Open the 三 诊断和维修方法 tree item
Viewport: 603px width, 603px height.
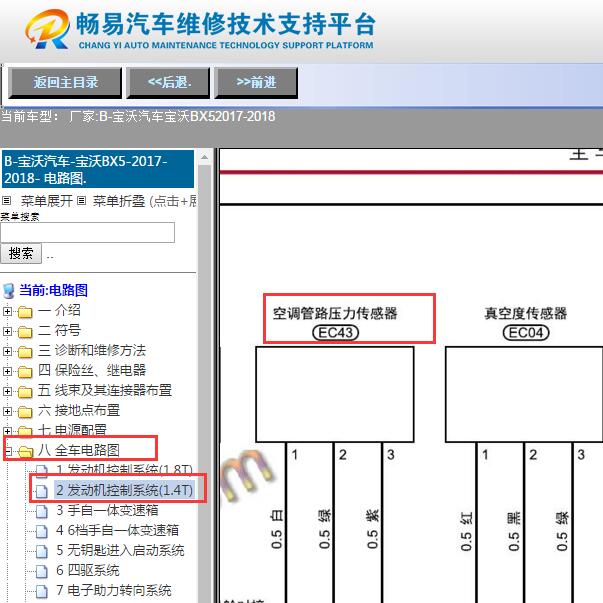[x=92, y=350]
